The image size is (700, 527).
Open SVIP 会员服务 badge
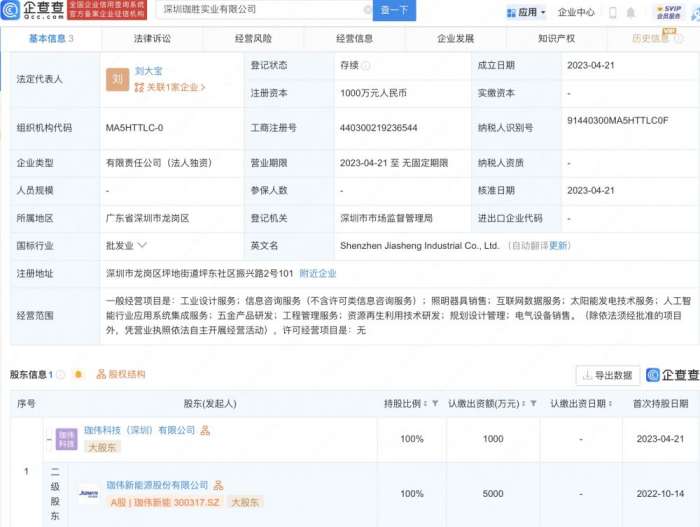668,13
